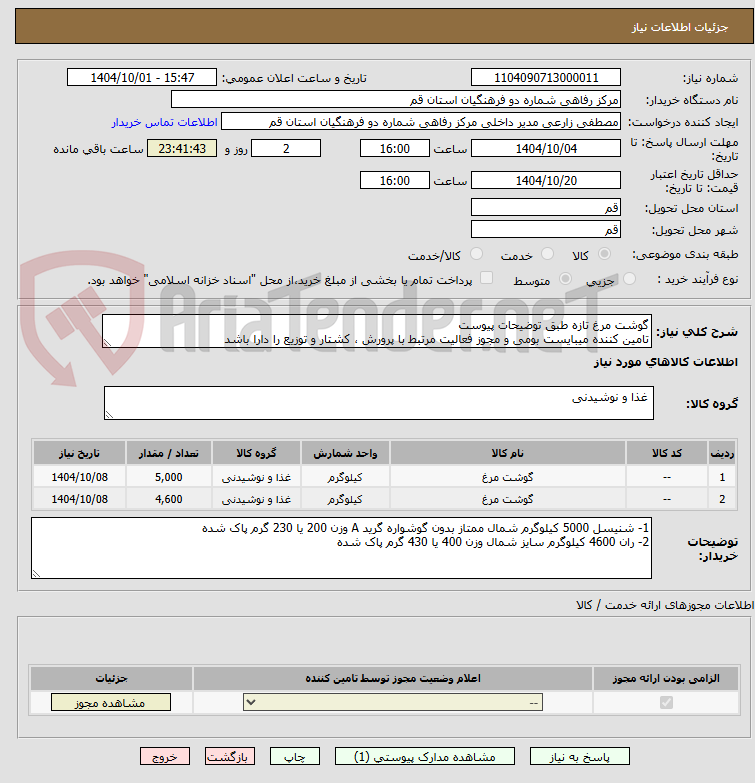
Task: Click the price validity time field 16:00
Action: coord(394,181)
